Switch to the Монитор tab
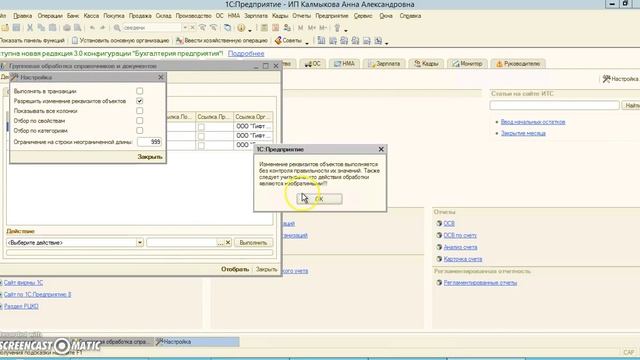 click(467, 64)
